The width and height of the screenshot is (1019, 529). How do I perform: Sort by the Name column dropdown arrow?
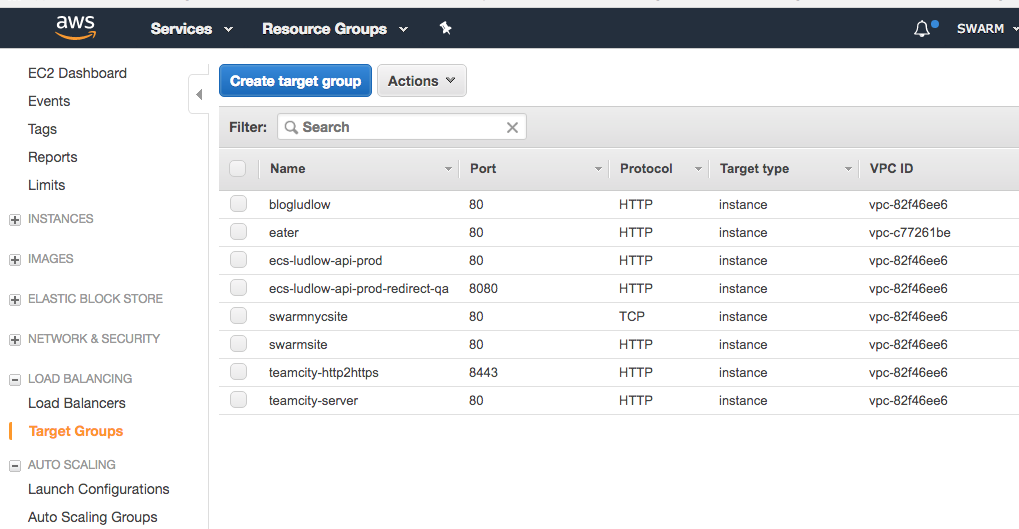click(x=448, y=169)
